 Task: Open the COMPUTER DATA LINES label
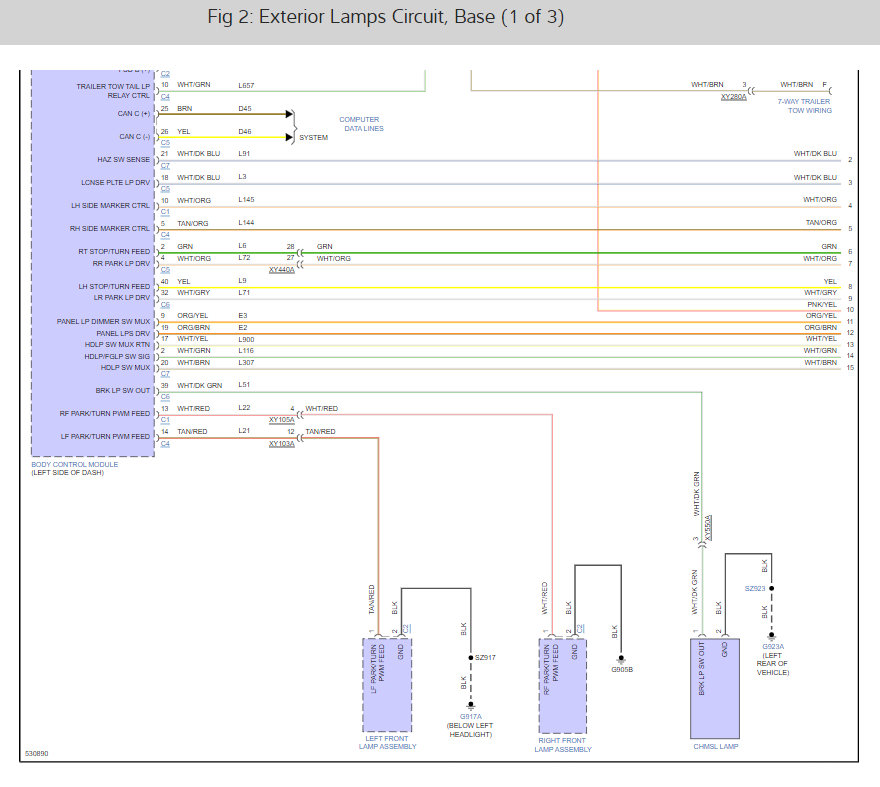pos(361,124)
